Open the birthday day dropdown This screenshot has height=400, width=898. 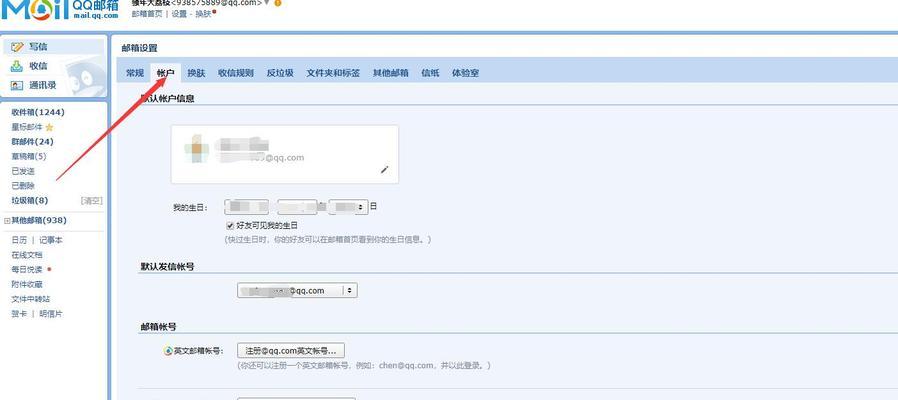348,207
